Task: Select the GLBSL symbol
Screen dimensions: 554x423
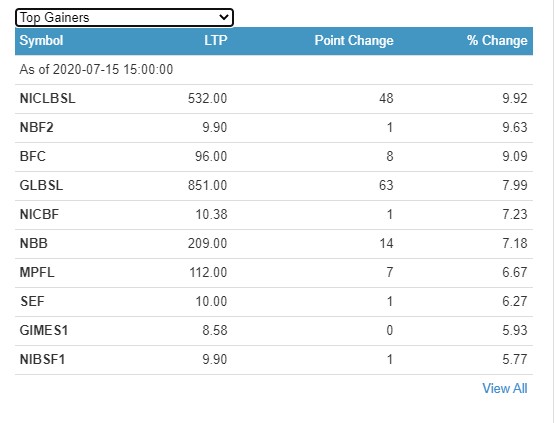Action: (x=41, y=185)
